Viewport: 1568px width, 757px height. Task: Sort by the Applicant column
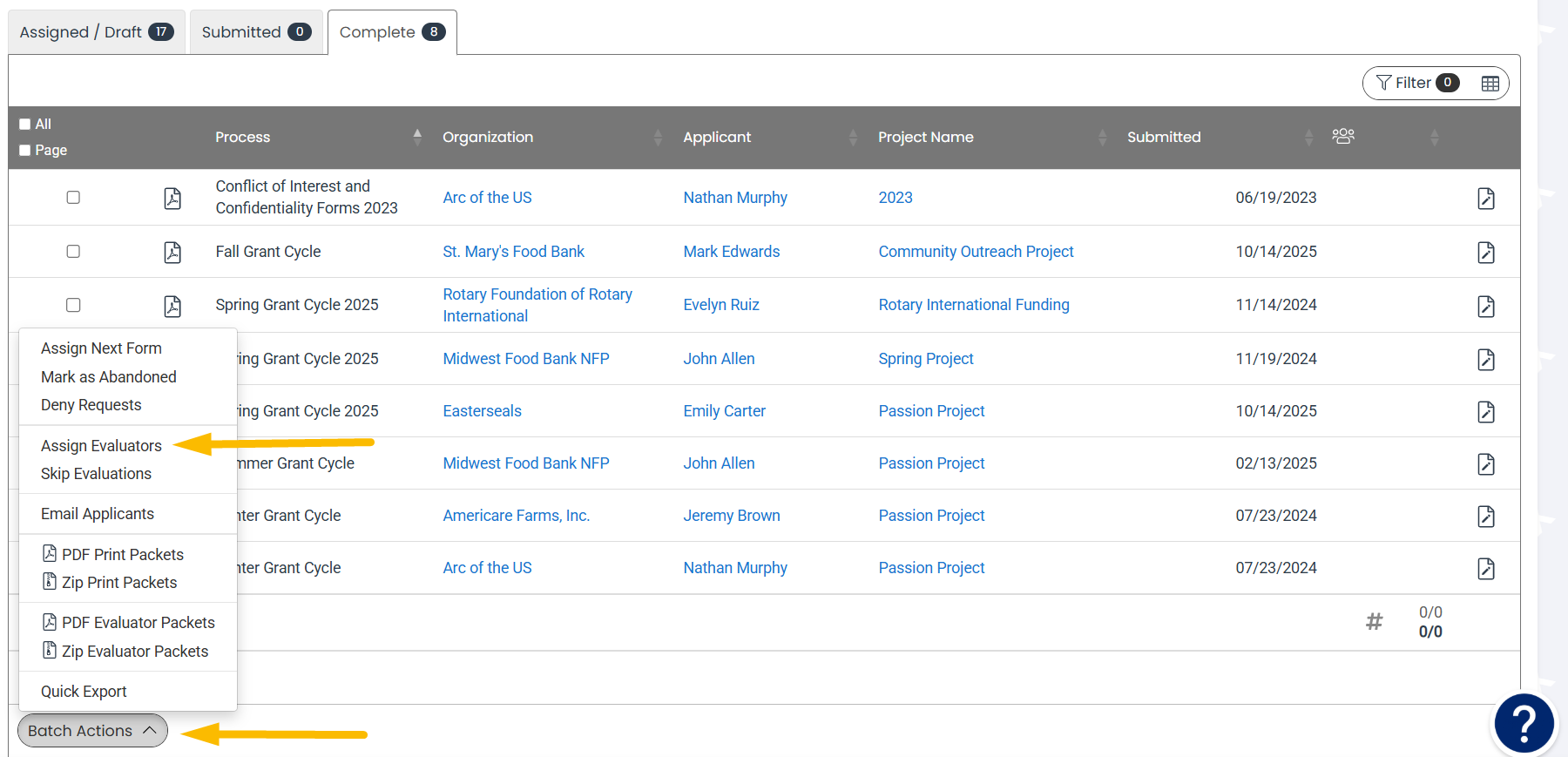tap(853, 137)
